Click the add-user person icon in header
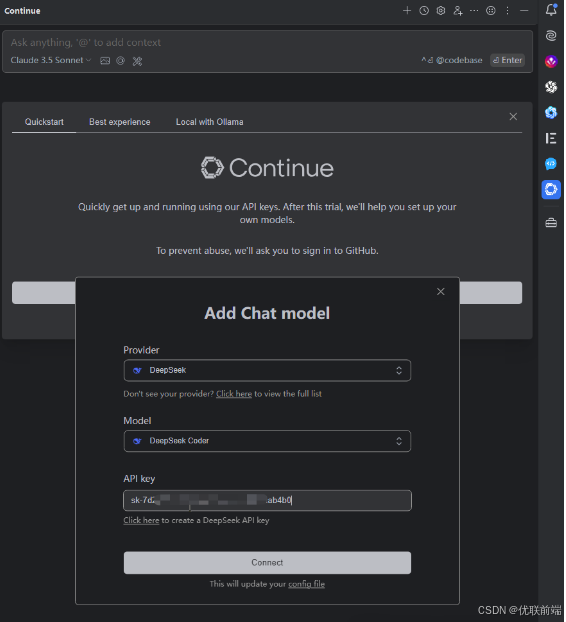Viewport: 566px width, 622px height. click(458, 11)
